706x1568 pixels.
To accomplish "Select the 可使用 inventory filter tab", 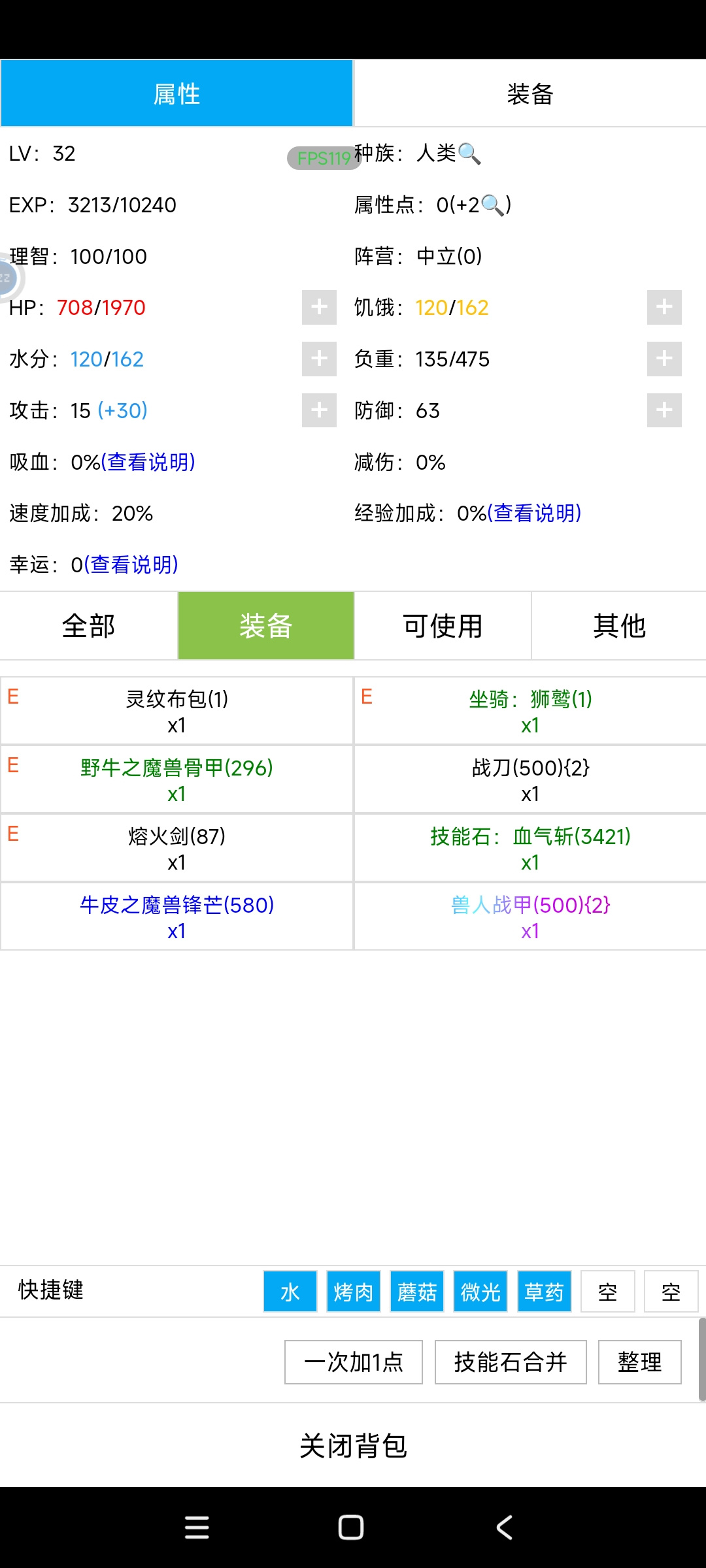I will [443, 626].
